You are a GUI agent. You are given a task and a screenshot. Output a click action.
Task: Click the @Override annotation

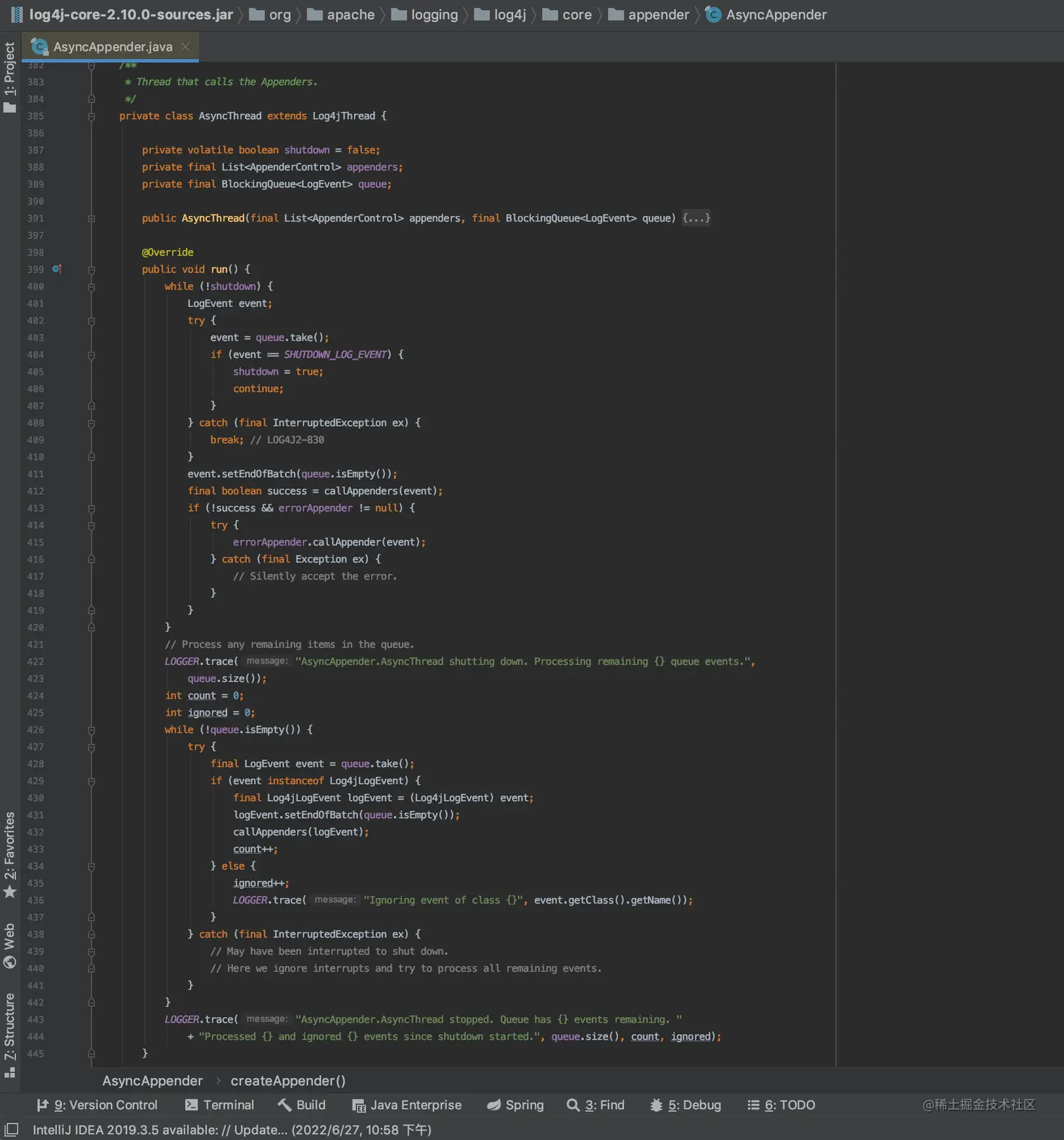click(167, 253)
